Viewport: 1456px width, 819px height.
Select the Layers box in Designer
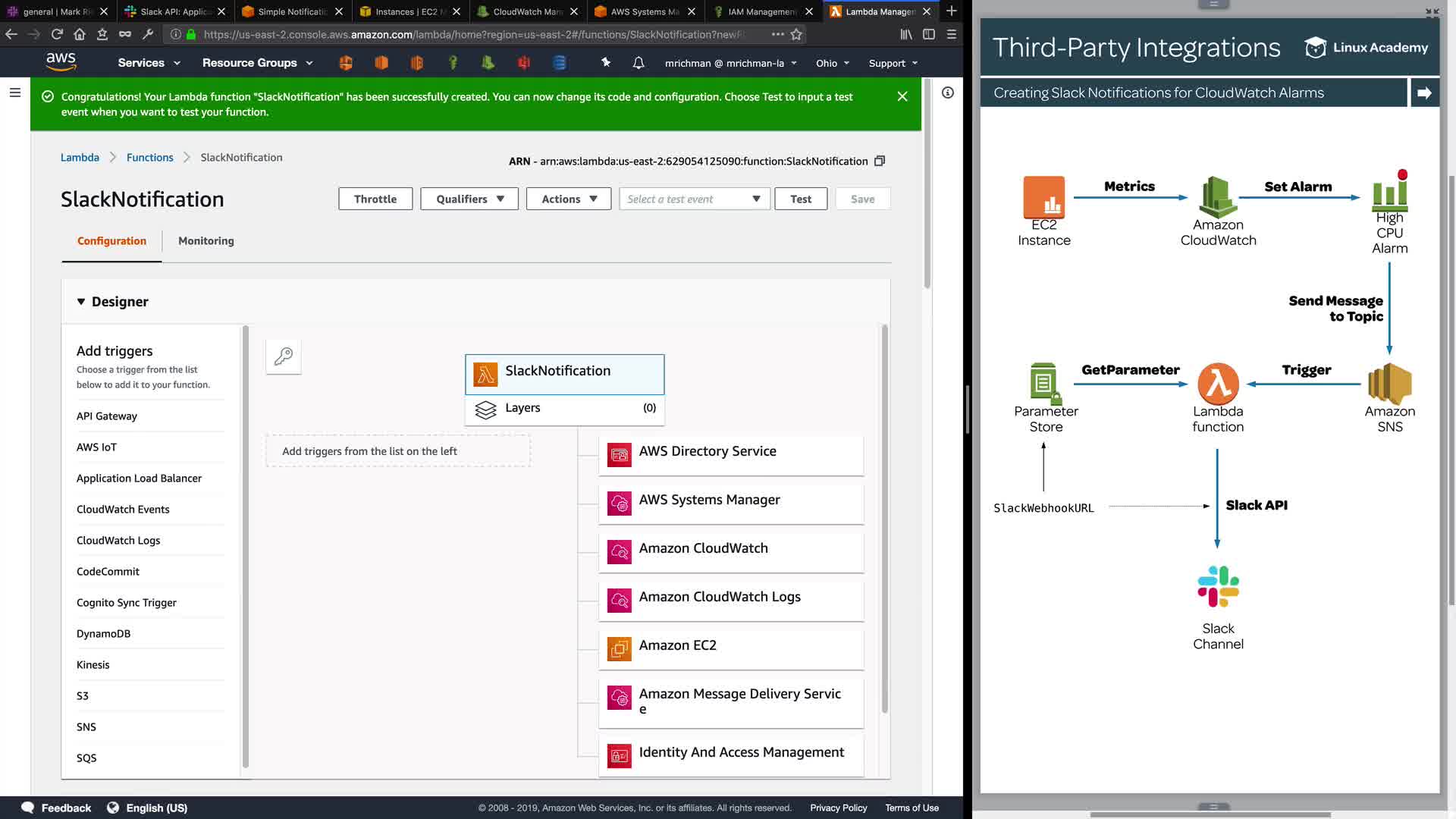coord(564,408)
